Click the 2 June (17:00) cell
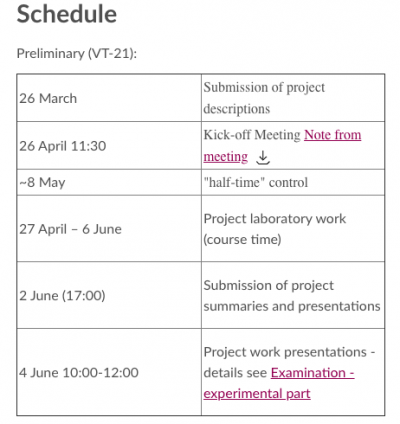The image size is (400, 424). pos(109,295)
